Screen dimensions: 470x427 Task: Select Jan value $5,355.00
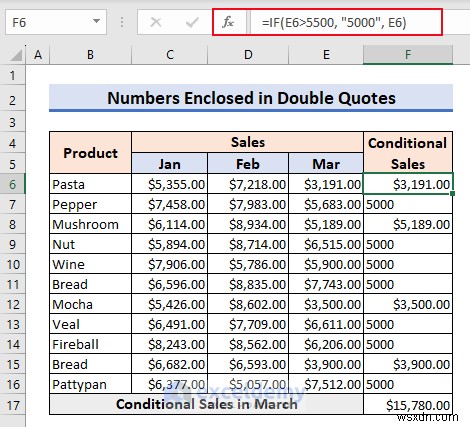point(169,184)
